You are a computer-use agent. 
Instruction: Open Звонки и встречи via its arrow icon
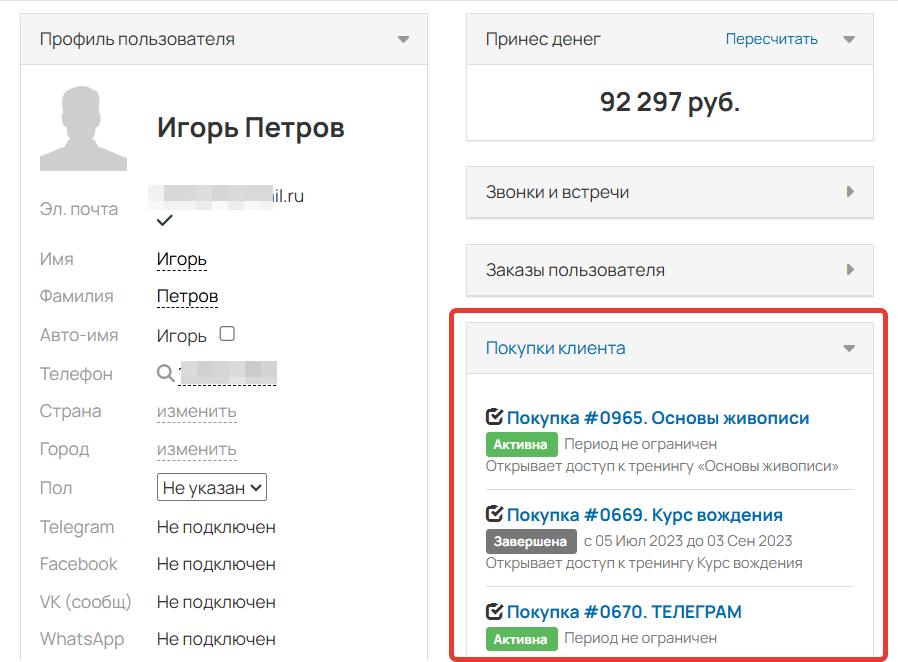850,191
